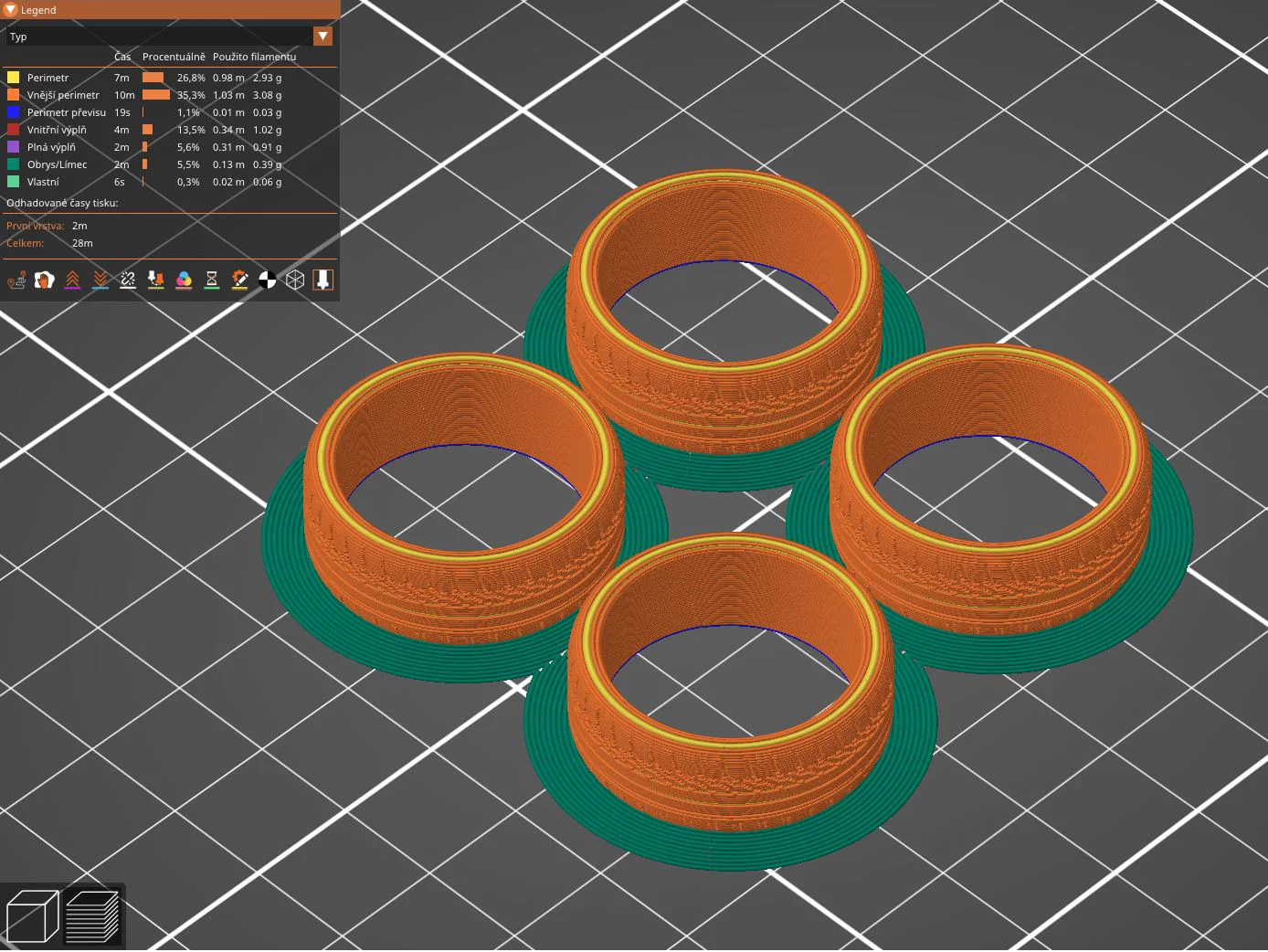Image resolution: width=1268 pixels, height=952 pixels.
Task: Toggle retractions up-arrows icon
Action: point(72,280)
